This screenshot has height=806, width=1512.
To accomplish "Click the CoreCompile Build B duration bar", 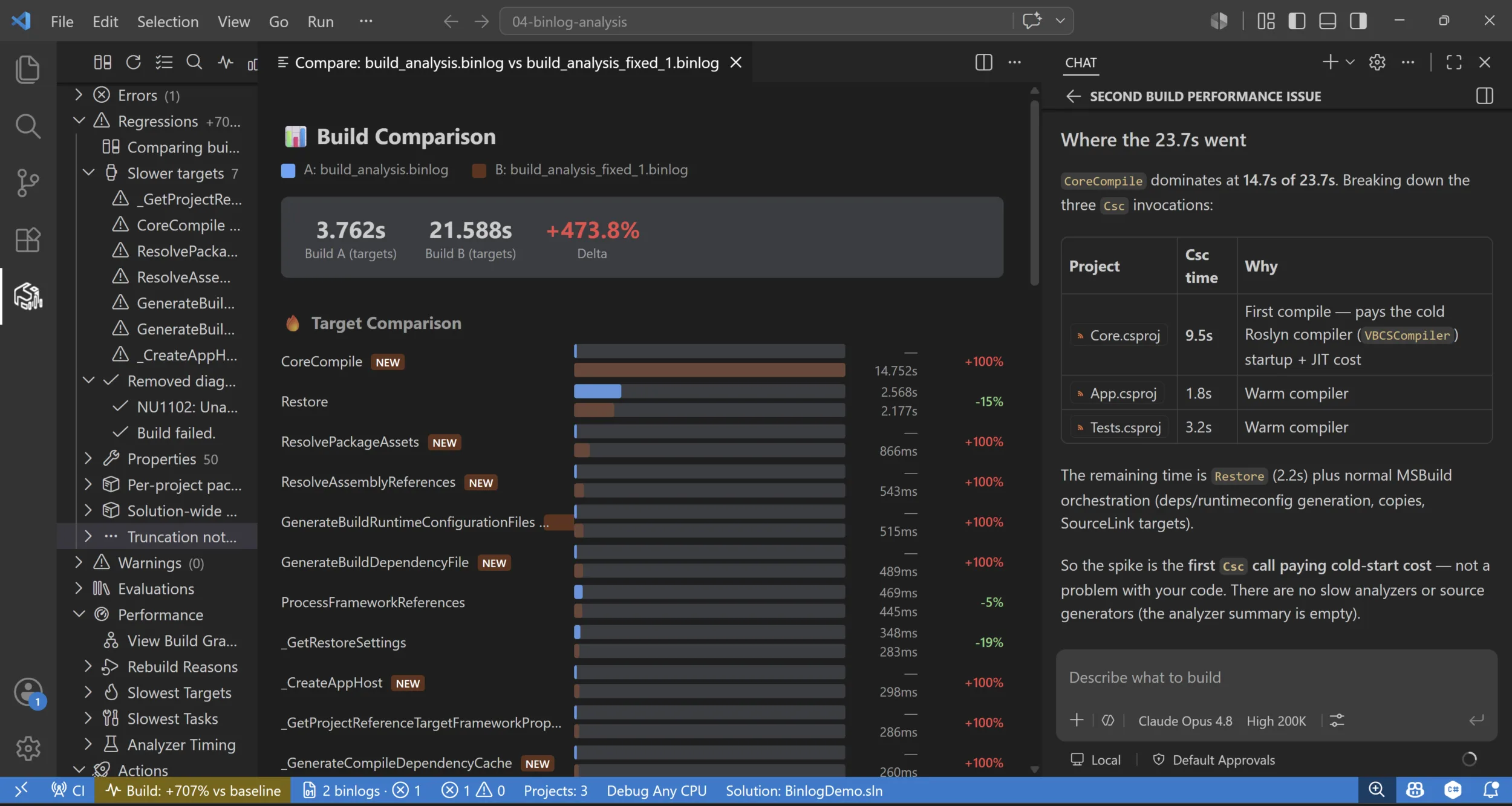I will (709, 369).
